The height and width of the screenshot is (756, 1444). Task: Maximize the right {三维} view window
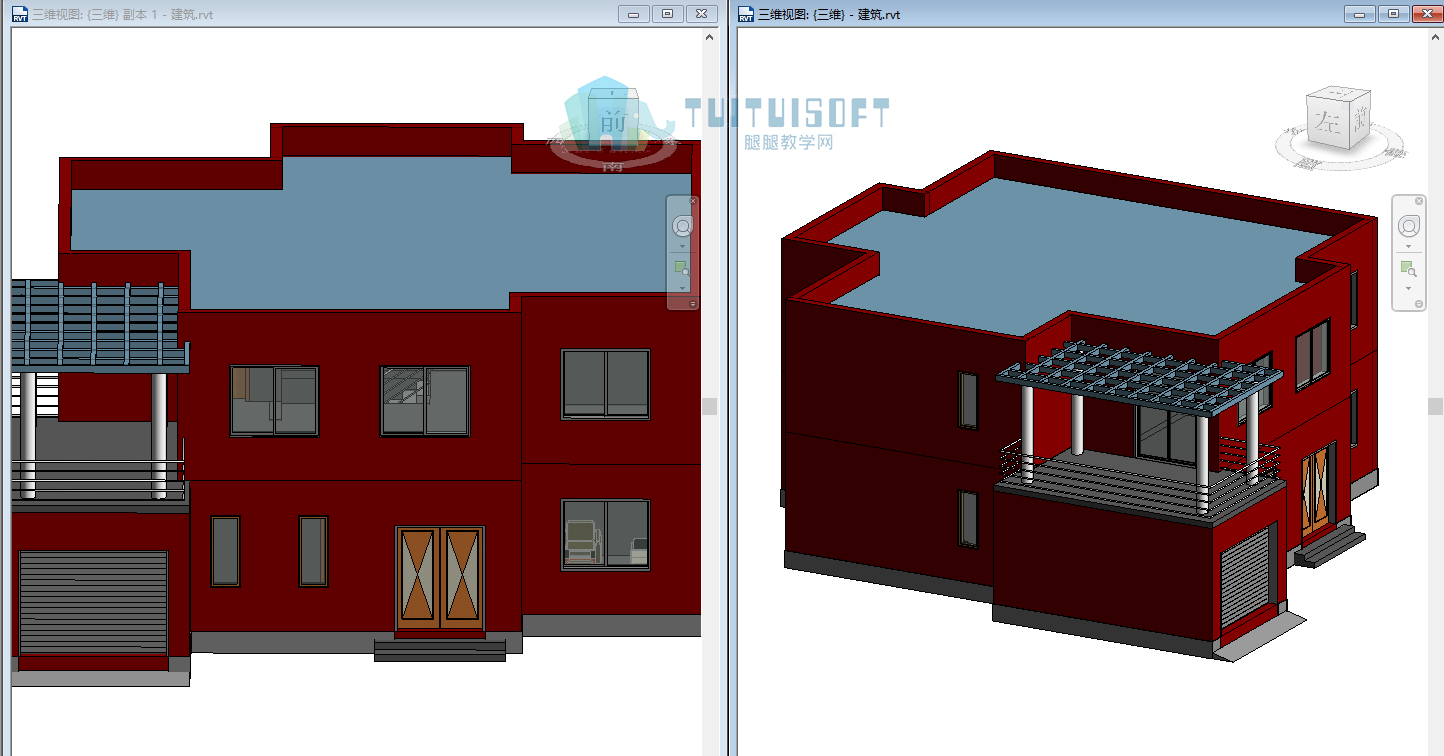(x=1392, y=14)
